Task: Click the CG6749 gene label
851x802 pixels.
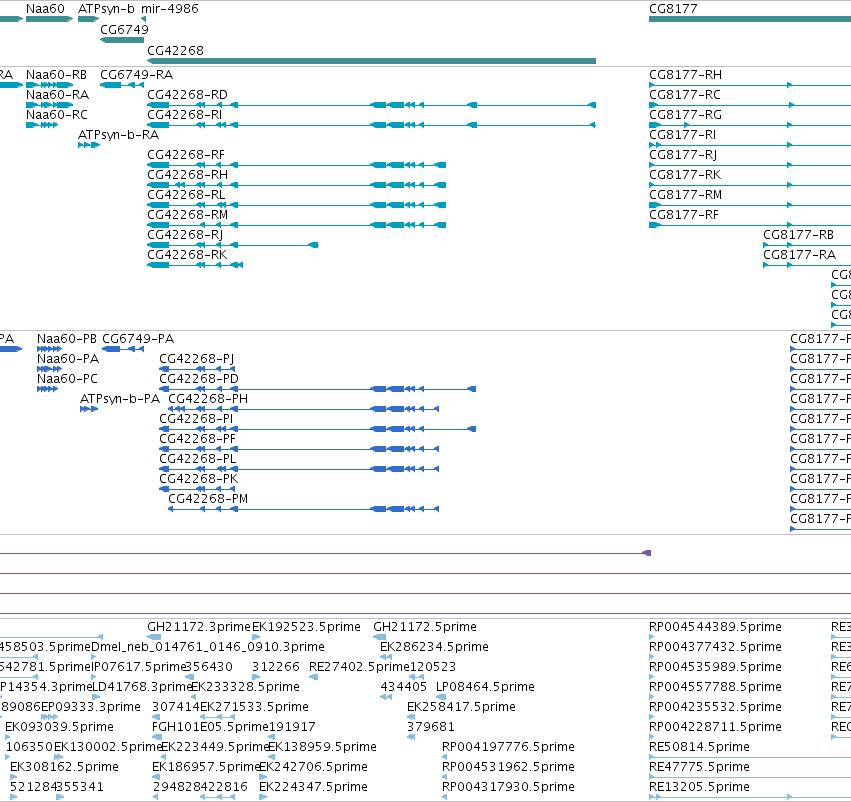Action: [x=124, y=29]
